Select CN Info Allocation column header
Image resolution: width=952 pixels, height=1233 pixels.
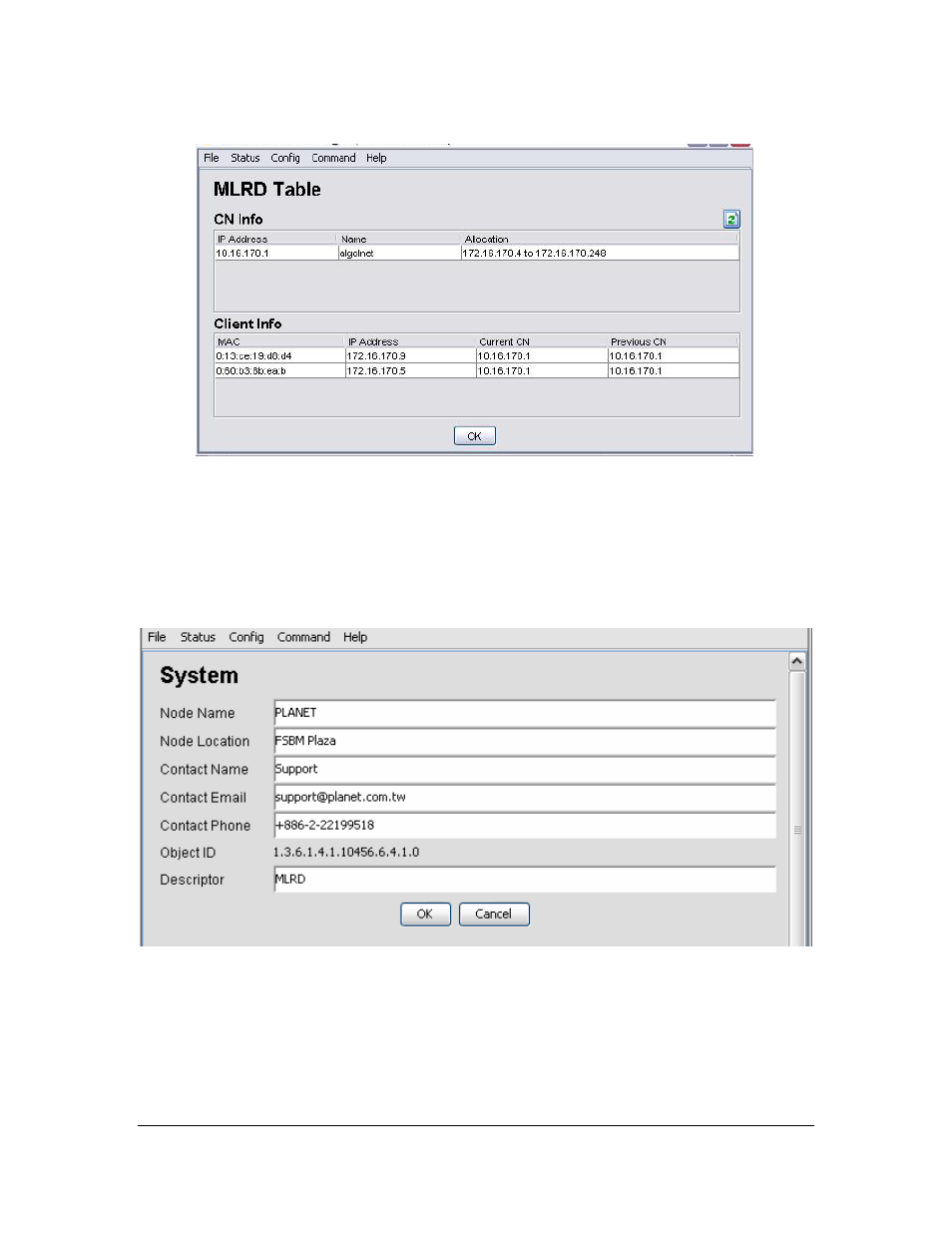(600, 240)
